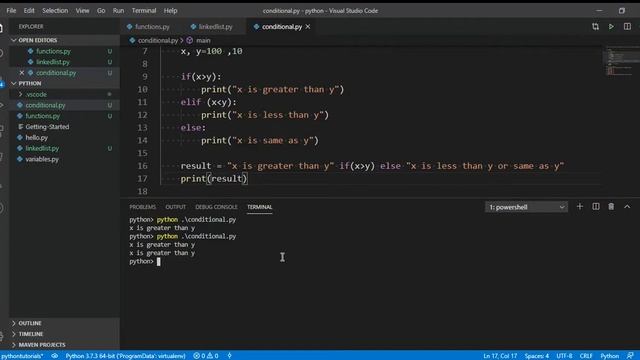Open the feedback icon in status bar

pos(630,356)
